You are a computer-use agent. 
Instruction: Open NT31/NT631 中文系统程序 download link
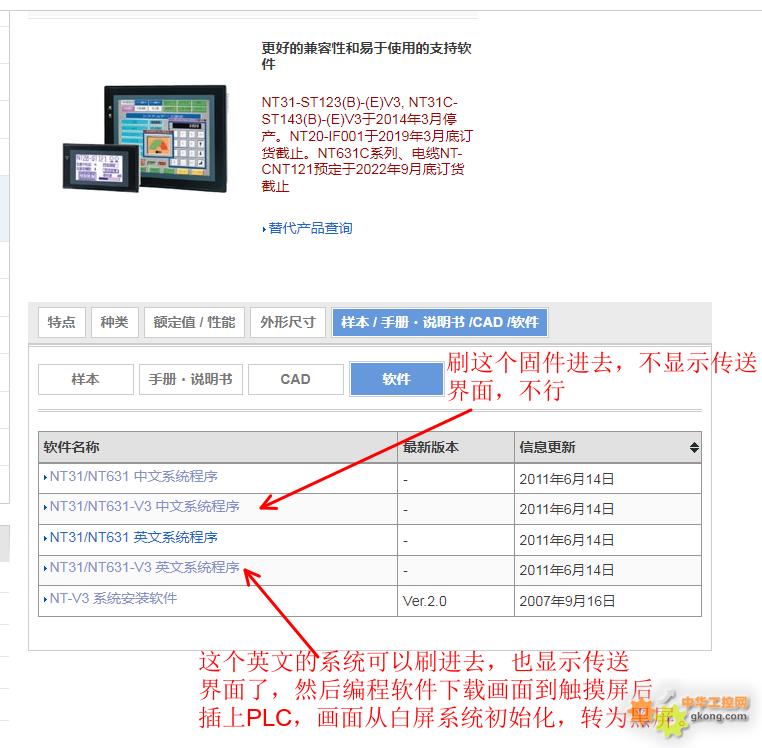pyautogui.click(x=133, y=477)
